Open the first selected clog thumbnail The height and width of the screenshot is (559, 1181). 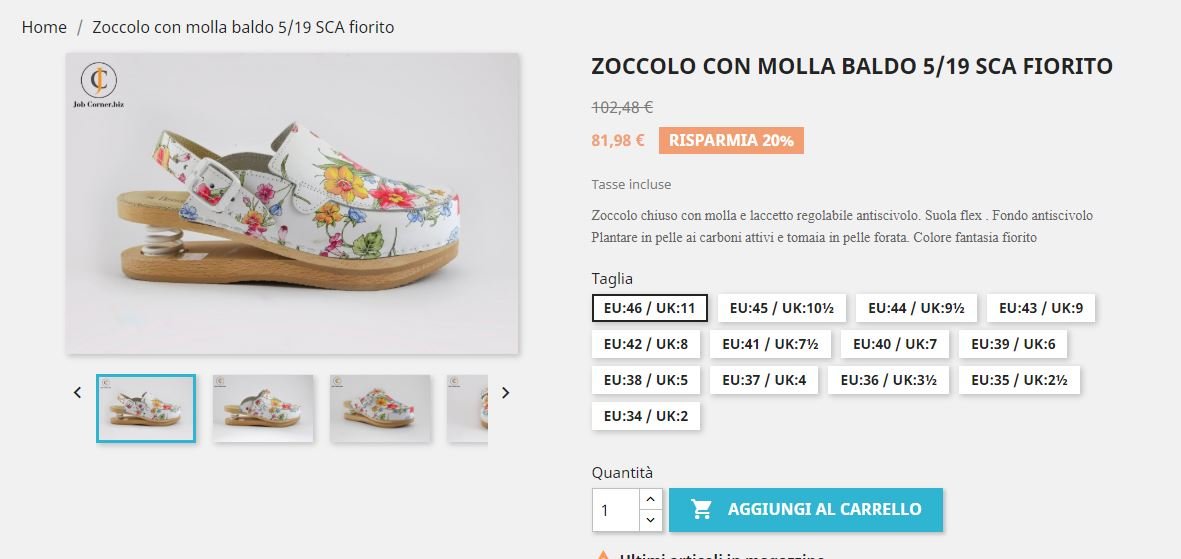pyautogui.click(x=146, y=408)
